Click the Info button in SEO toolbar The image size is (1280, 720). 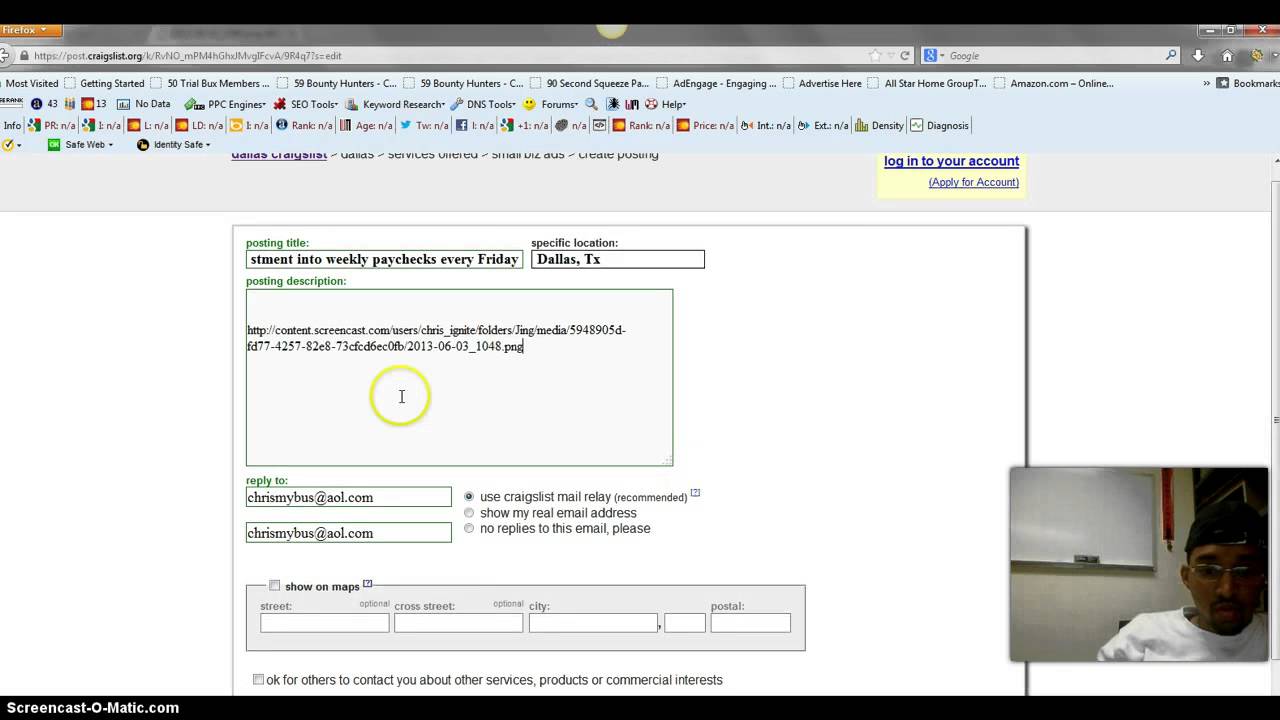[12, 126]
